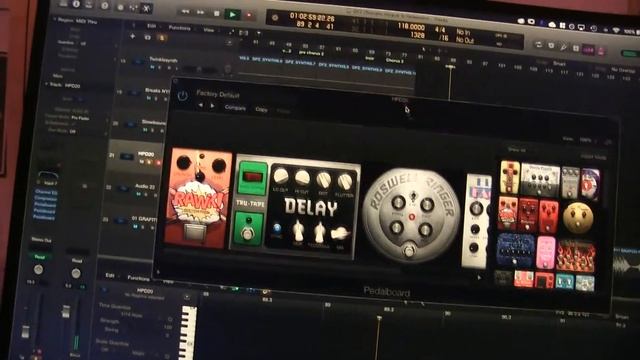Select the pink pedal in browser
The width and height of the screenshot is (640, 360).
point(546,252)
